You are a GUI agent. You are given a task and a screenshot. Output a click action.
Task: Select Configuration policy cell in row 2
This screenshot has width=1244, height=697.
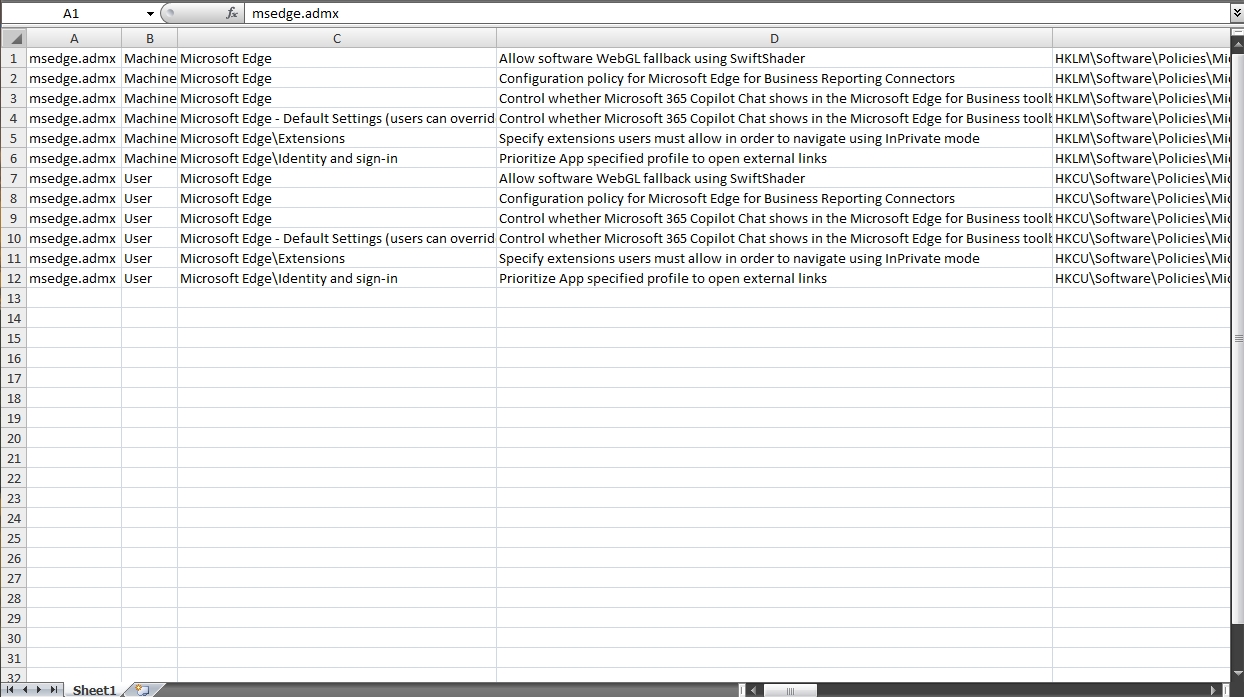774,78
